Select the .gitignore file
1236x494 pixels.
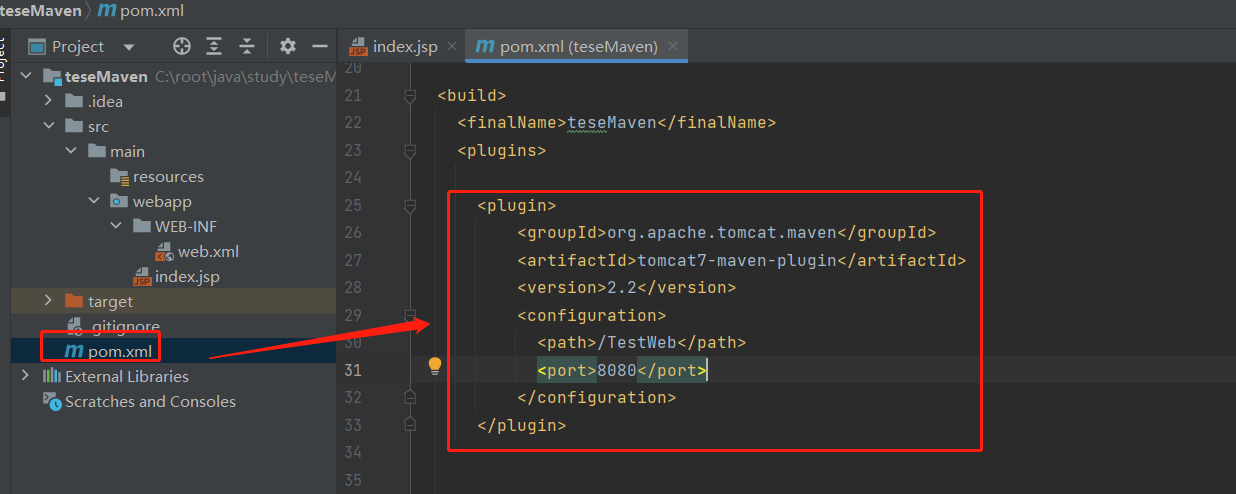click(124, 326)
